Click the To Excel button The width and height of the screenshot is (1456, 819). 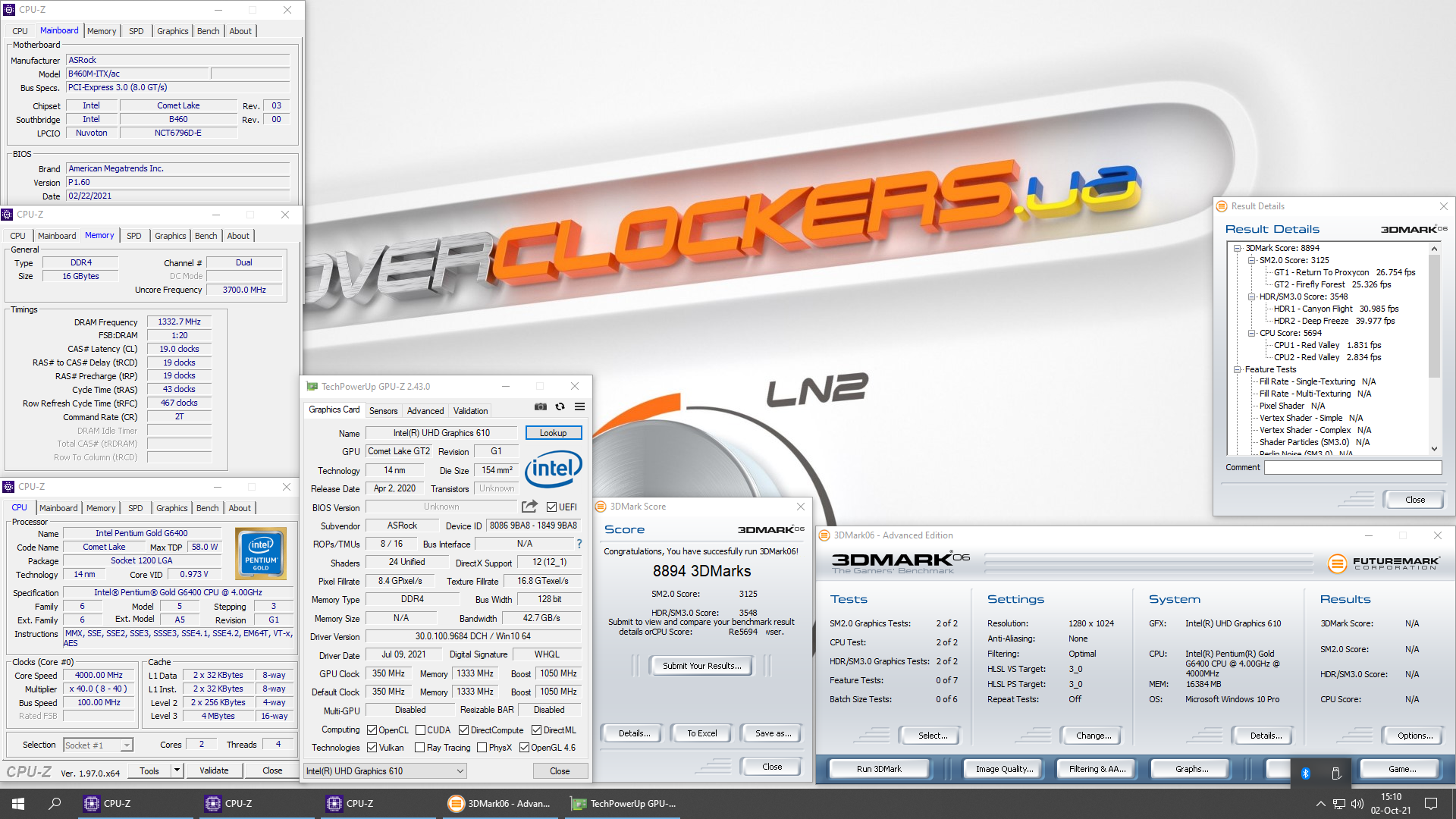pos(702,733)
